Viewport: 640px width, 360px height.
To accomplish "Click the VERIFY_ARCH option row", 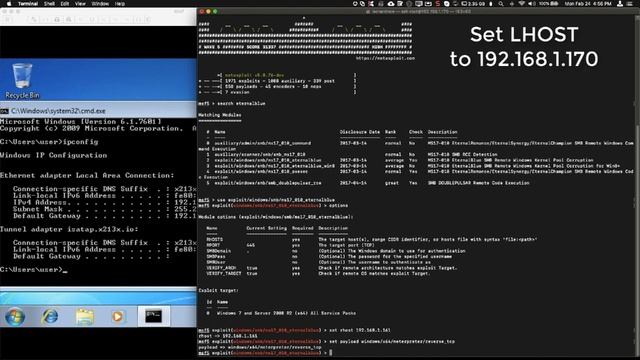I will 331,268.
